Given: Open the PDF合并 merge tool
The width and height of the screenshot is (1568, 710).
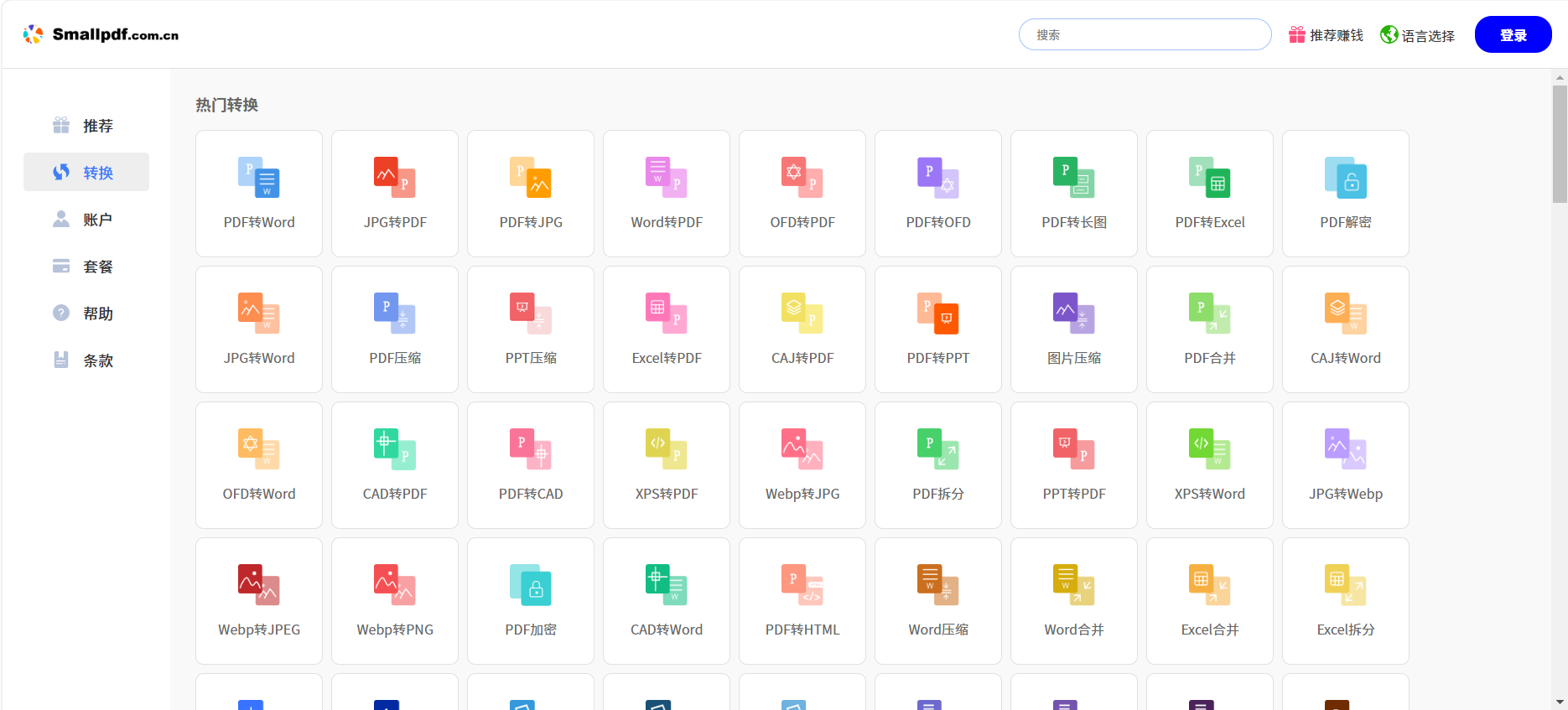Looking at the screenshot, I should pyautogui.click(x=1209, y=329).
